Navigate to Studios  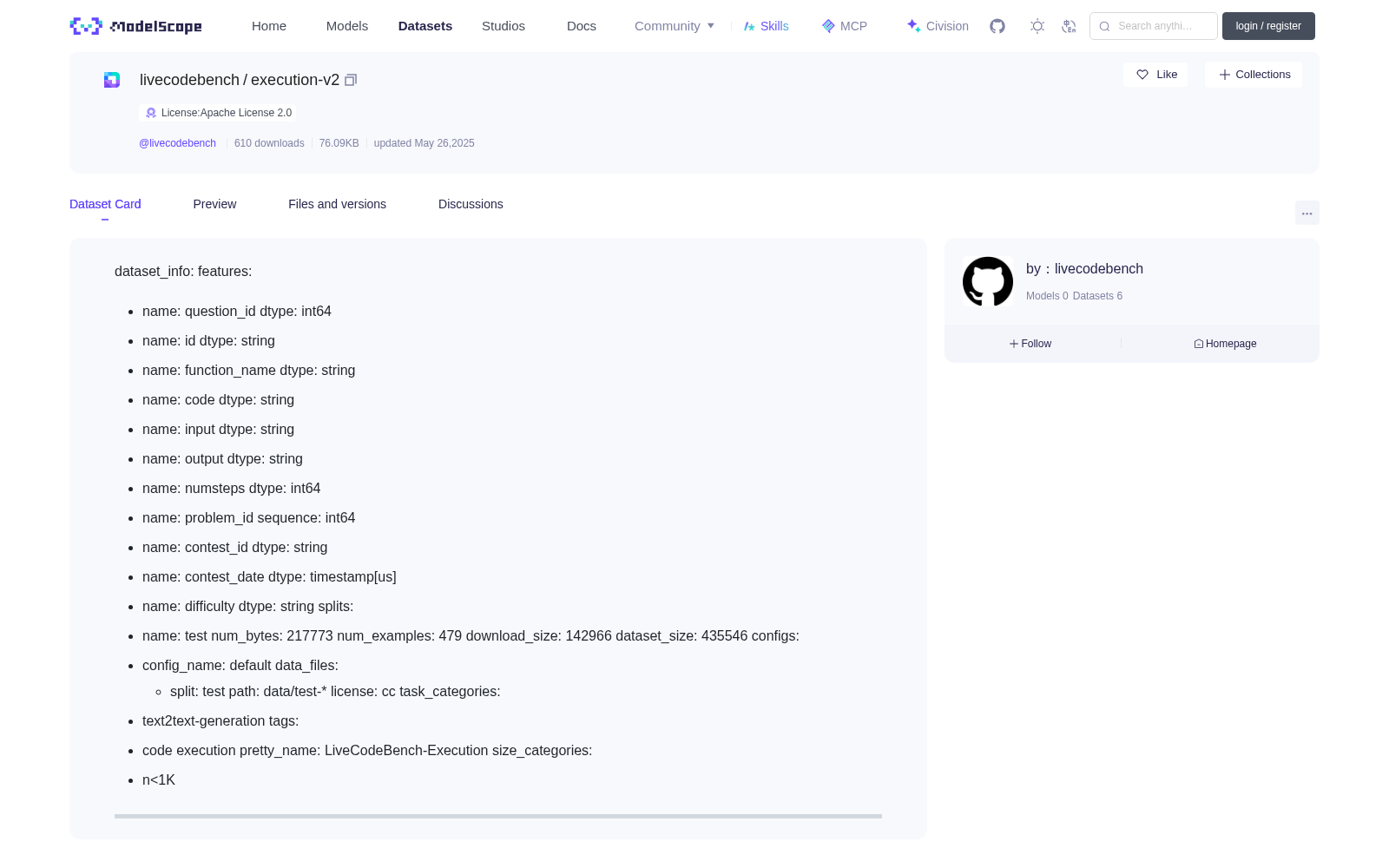pyautogui.click(x=504, y=26)
